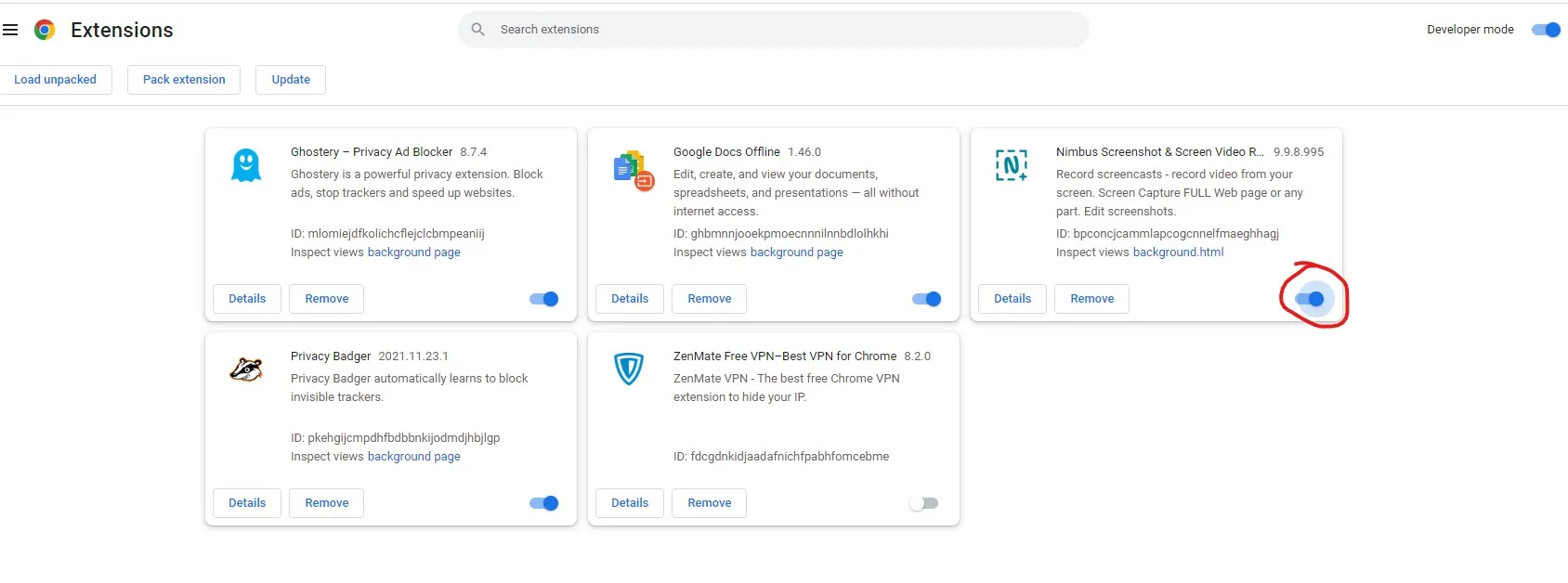
Task: Click the Nimbus Screenshot extension icon
Action: 1012,165
